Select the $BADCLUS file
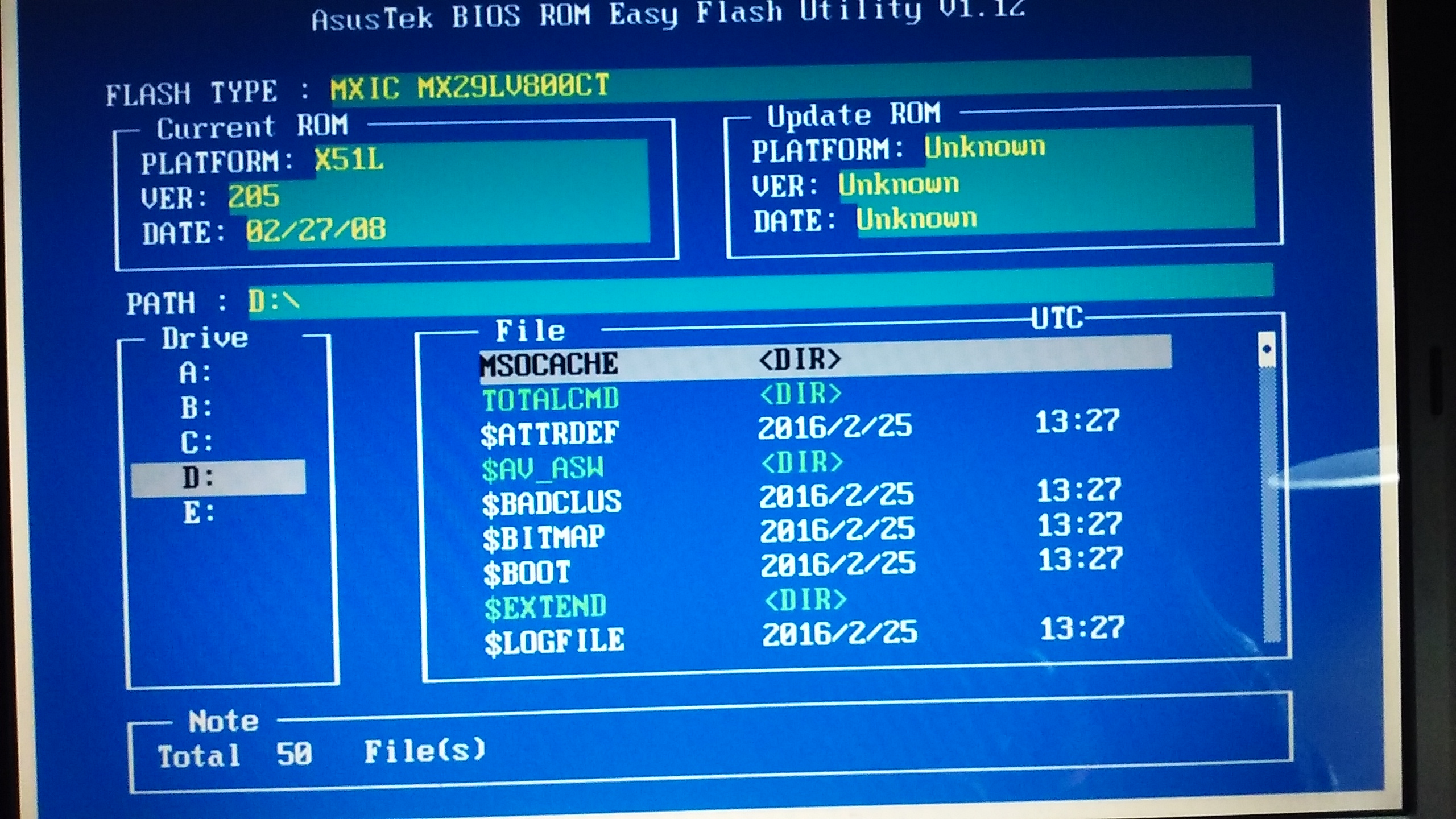The image size is (1456, 819). pos(552,503)
